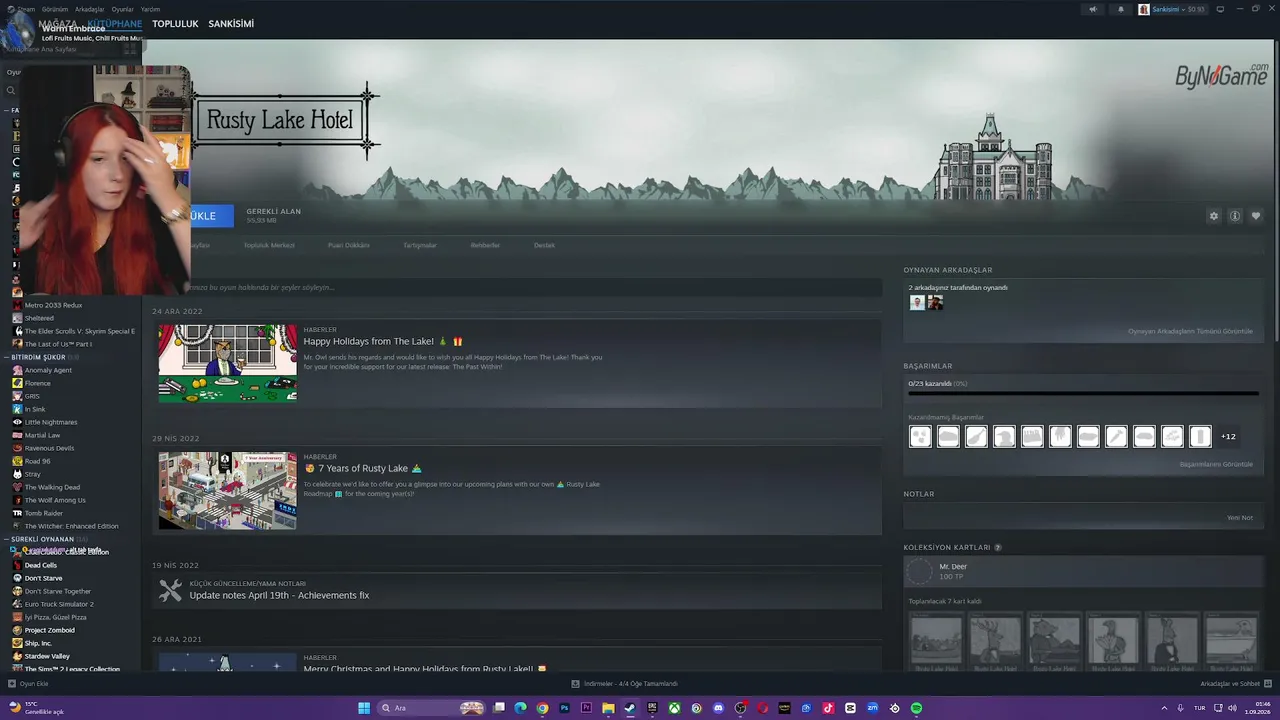The width and height of the screenshot is (1280, 720).
Task: Open the Arkadaşlar menu
Action: pos(89,9)
